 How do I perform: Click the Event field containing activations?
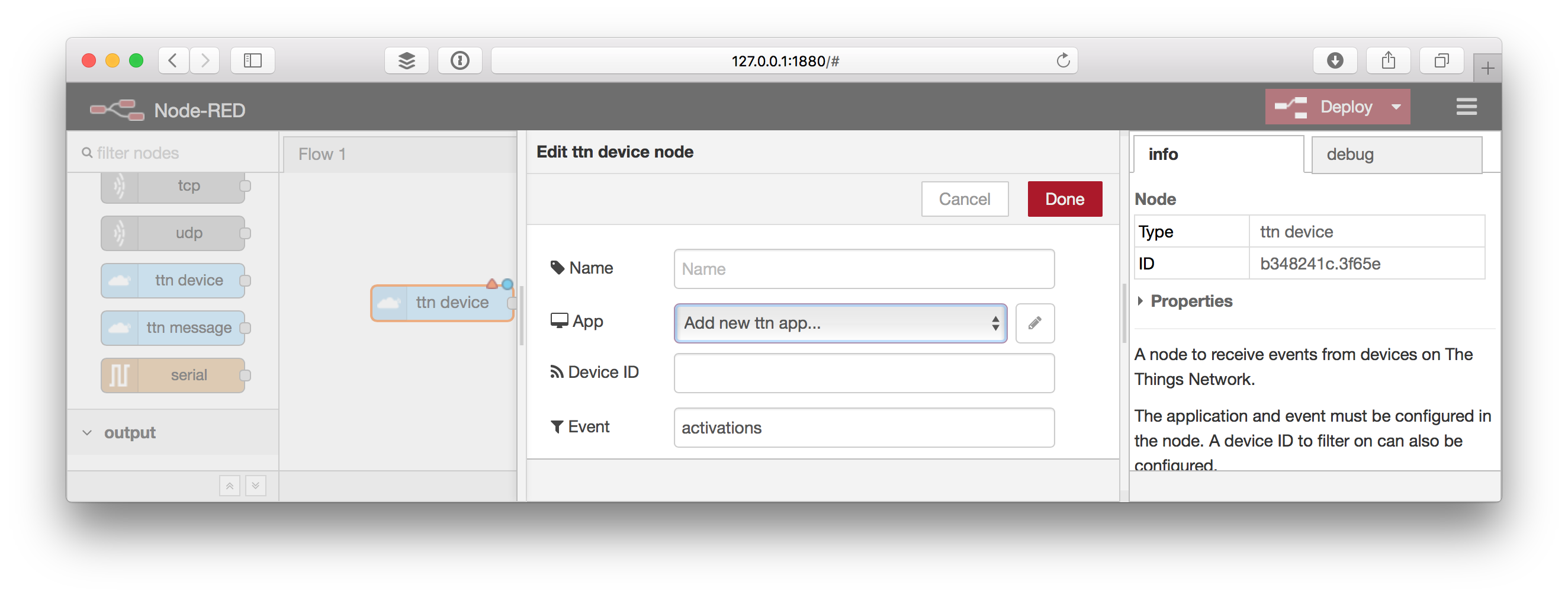864,428
